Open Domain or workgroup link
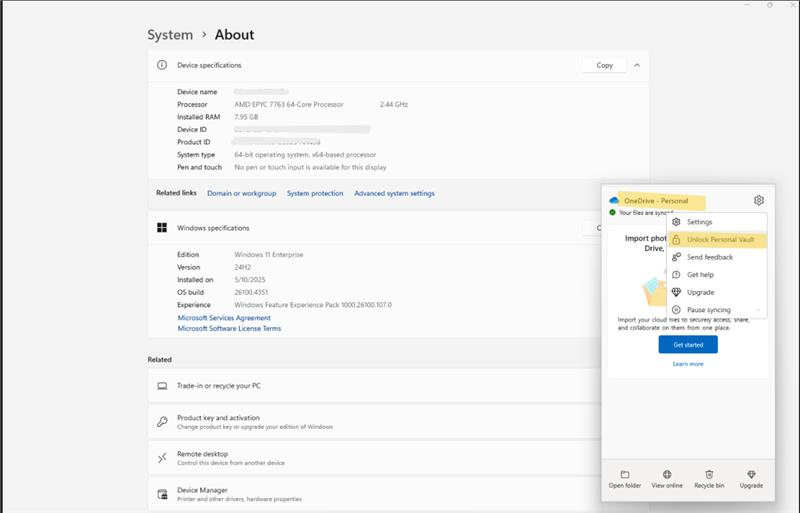This screenshot has height=513, width=800. pos(241,193)
